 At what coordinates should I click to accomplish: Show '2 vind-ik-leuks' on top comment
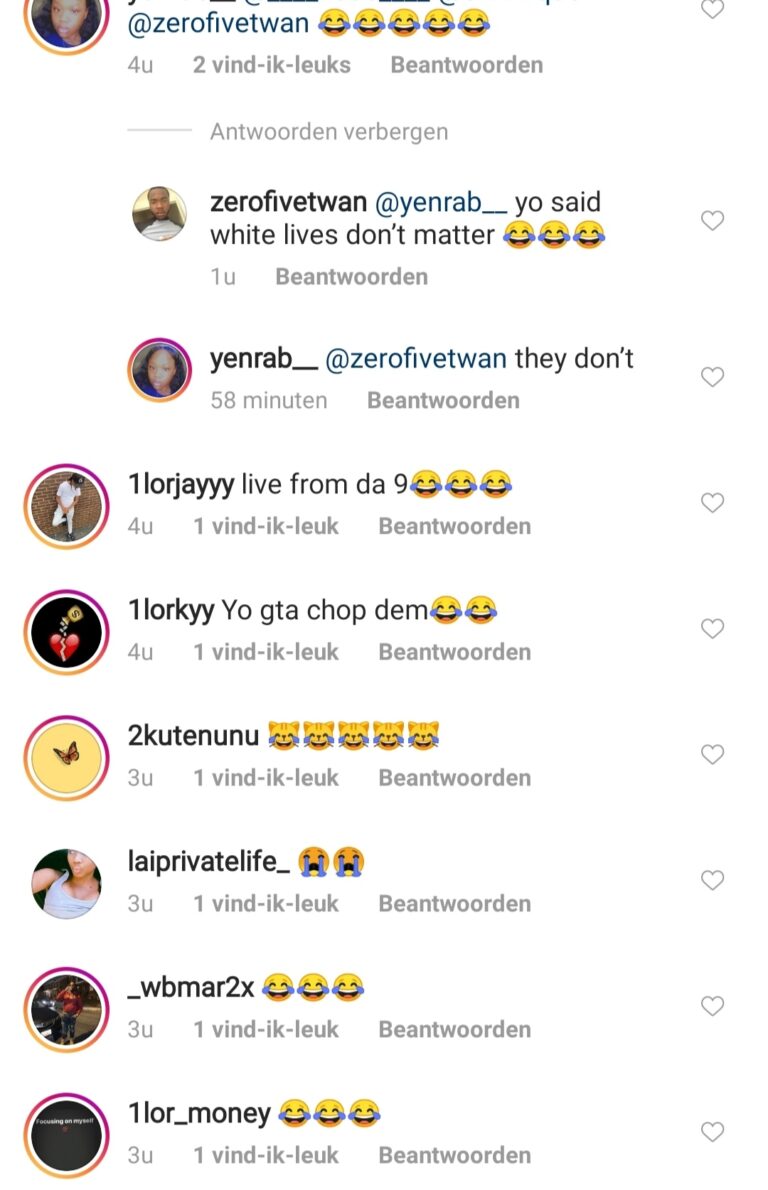[x=272, y=65]
